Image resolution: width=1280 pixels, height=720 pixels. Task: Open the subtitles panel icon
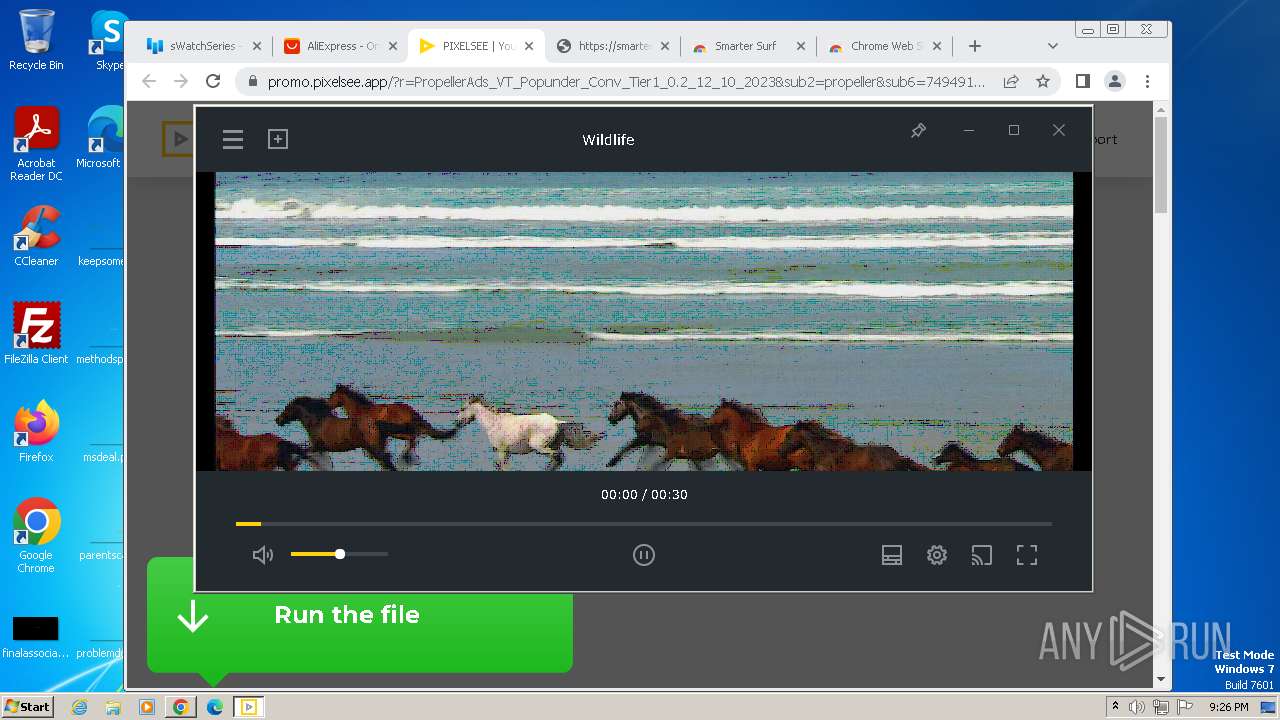(892, 555)
